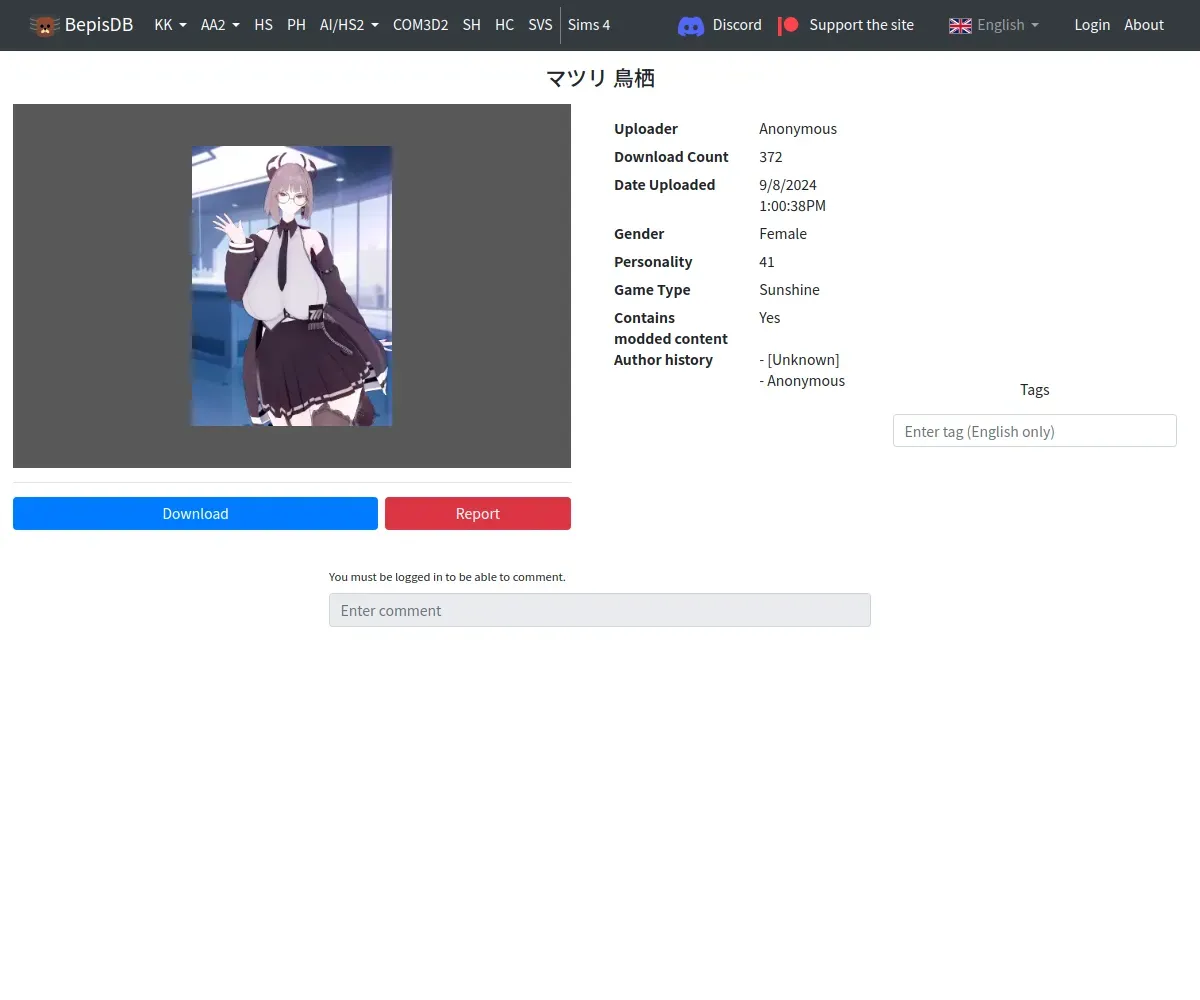Open the English language dropdown
The height and width of the screenshot is (1000, 1200).
[x=994, y=25]
